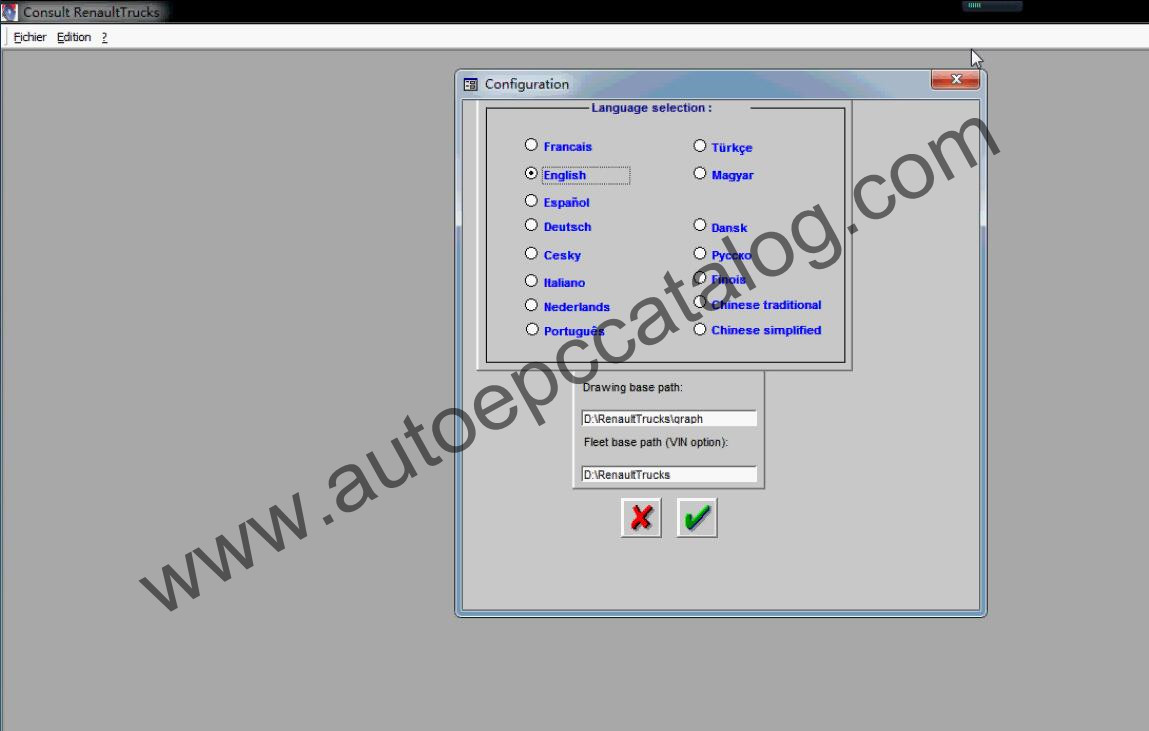
Task: Click the Configuration dialog title icon
Action: point(471,84)
